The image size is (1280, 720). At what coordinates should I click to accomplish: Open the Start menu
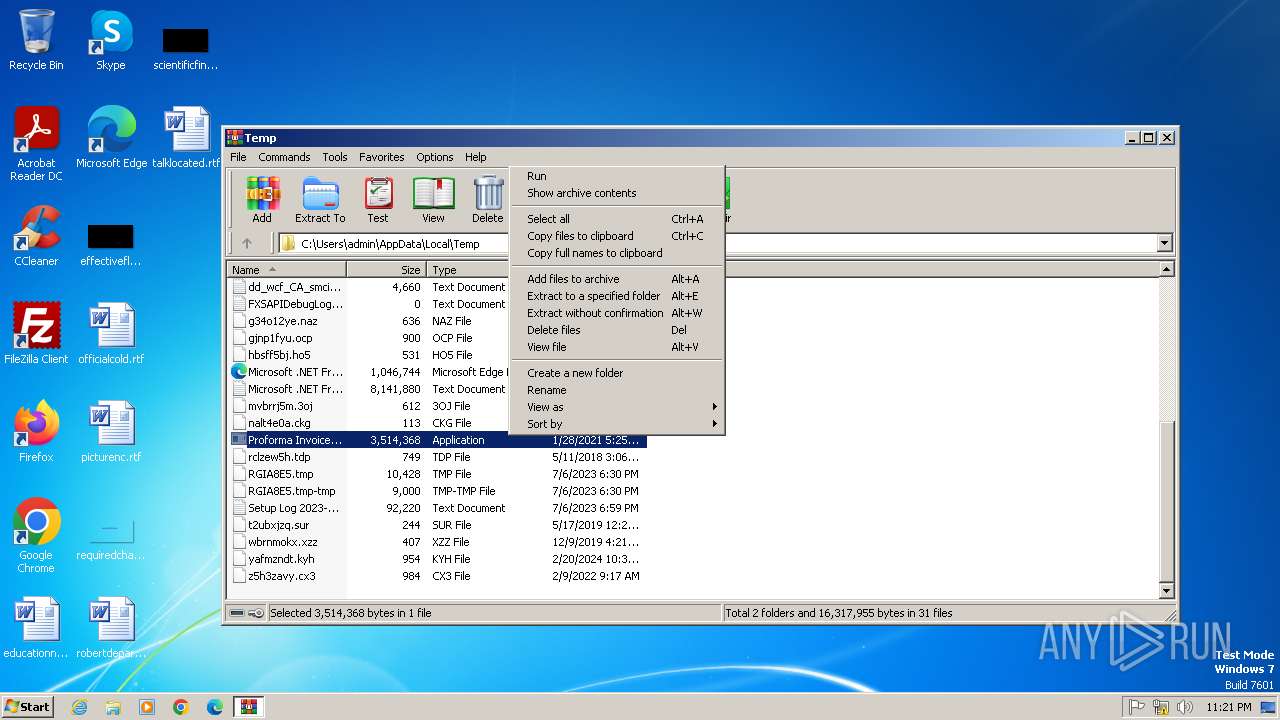27,707
